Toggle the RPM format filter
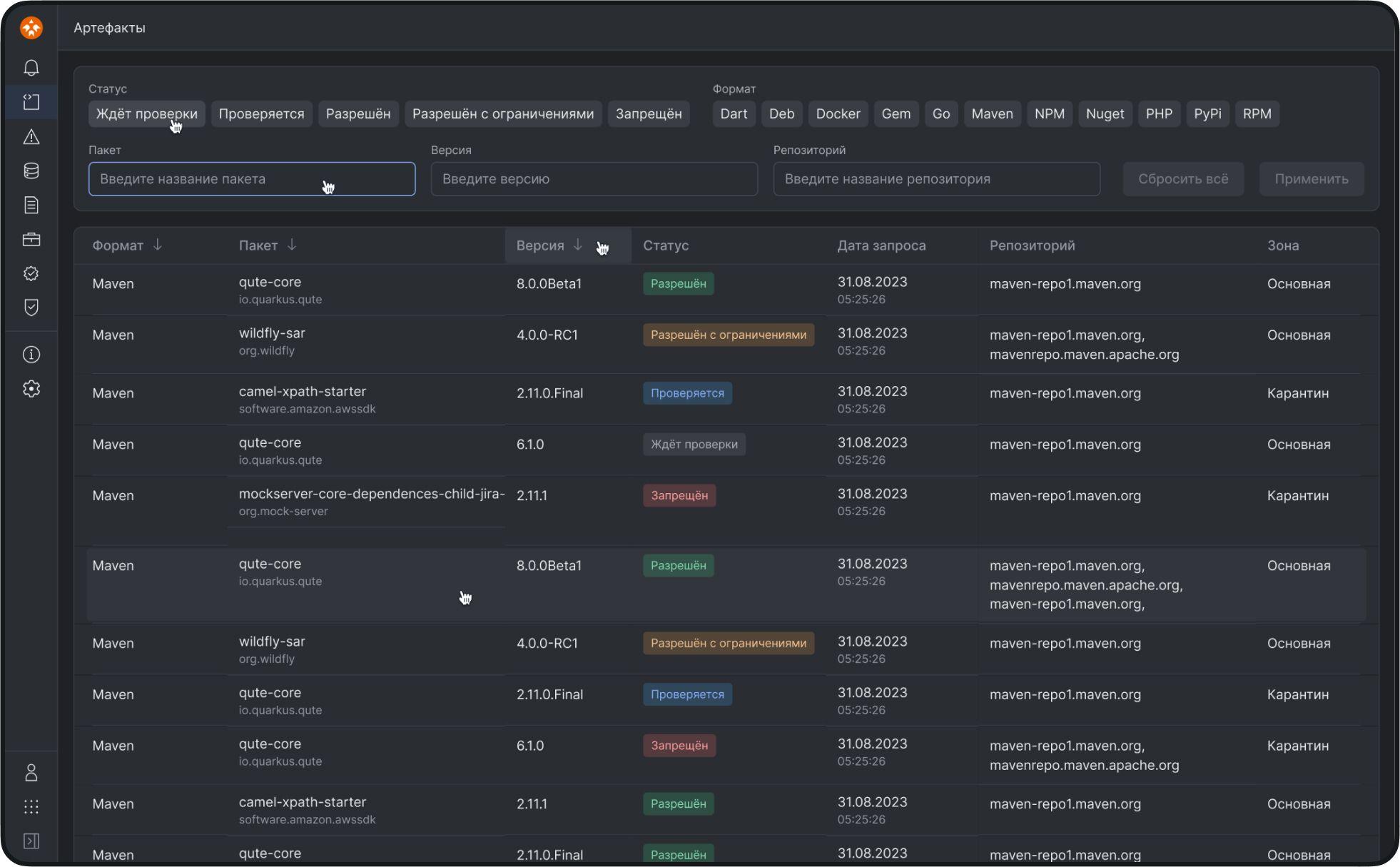Image resolution: width=1400 pixels, height=867 pixels. click(x=1257, y=114)
